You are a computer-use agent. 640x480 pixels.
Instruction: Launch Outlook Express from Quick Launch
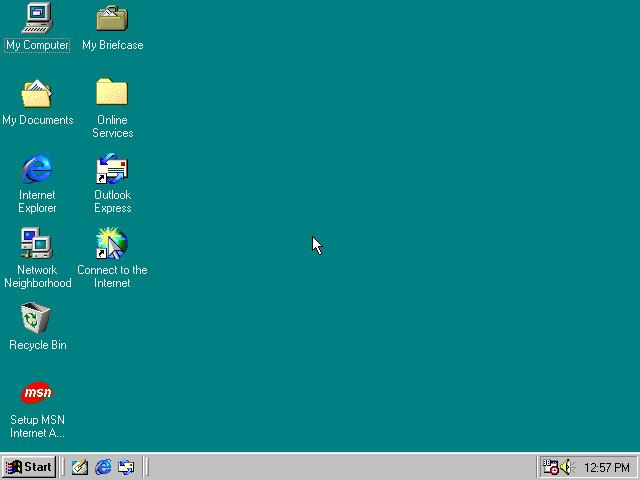click(x=126, y=467)
